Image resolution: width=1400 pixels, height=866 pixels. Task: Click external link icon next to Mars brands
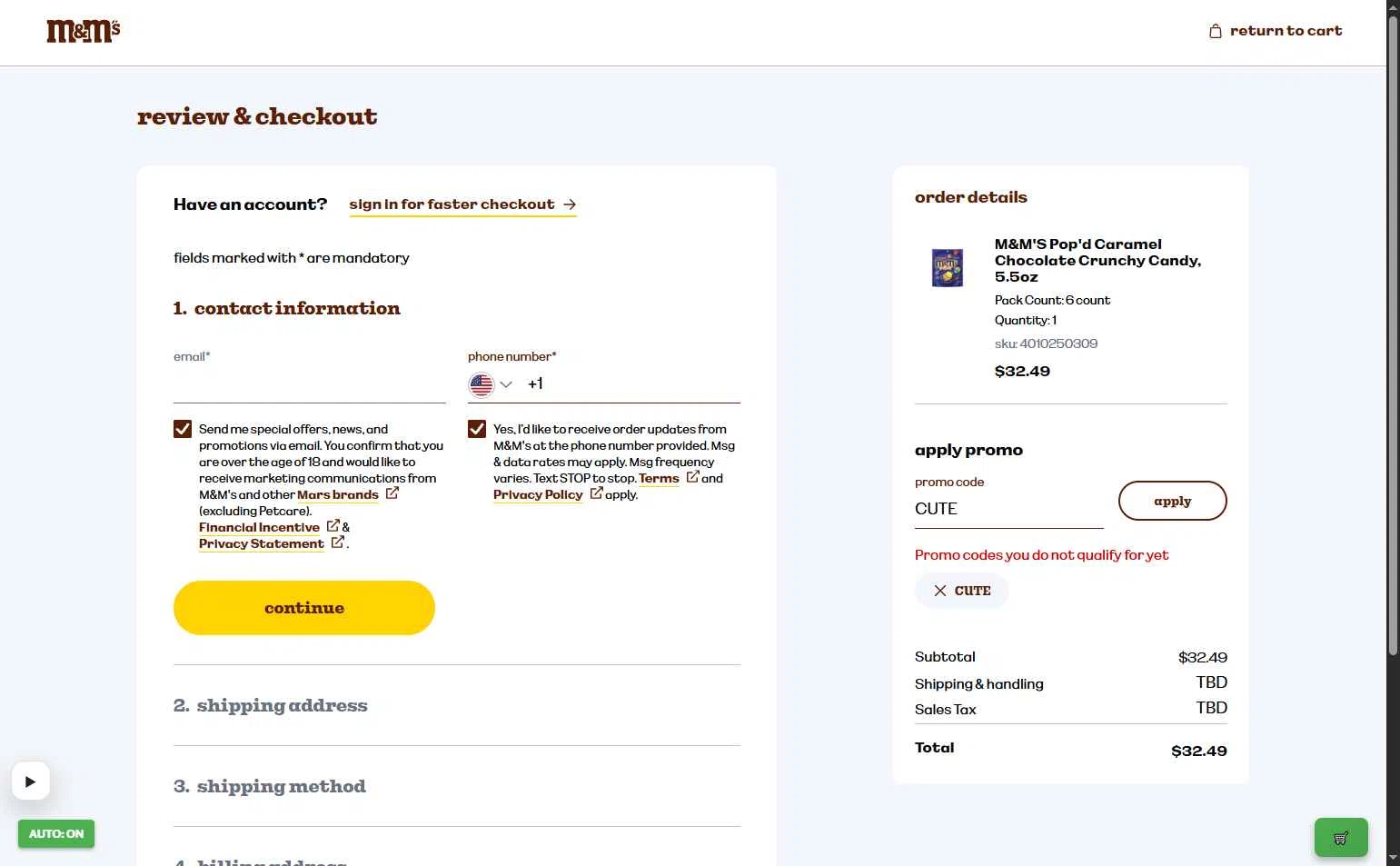(392, 493)
